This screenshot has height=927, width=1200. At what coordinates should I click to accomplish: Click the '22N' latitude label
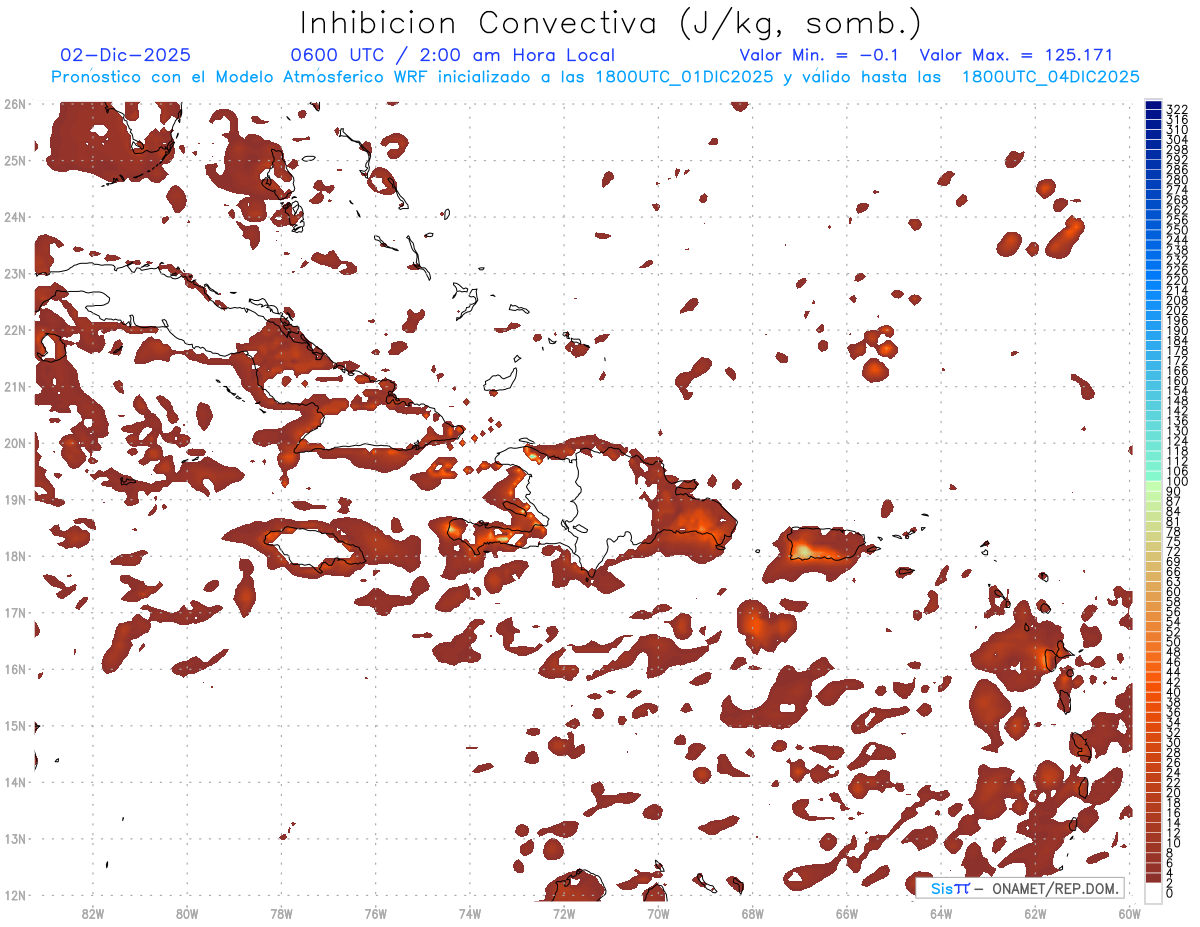[x=14, y=330]
